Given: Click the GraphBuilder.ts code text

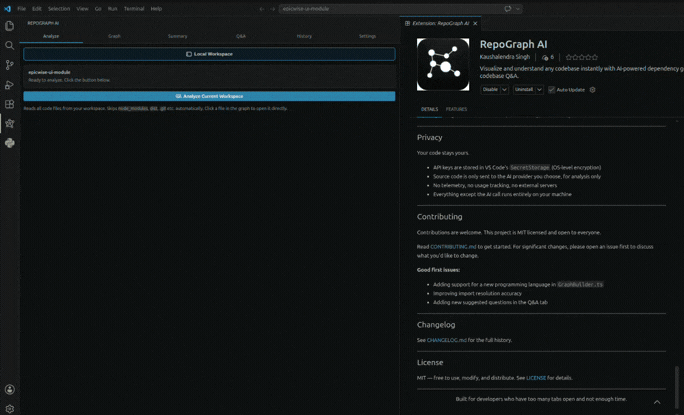Looking at the screenshot, I should coord(580,285).
